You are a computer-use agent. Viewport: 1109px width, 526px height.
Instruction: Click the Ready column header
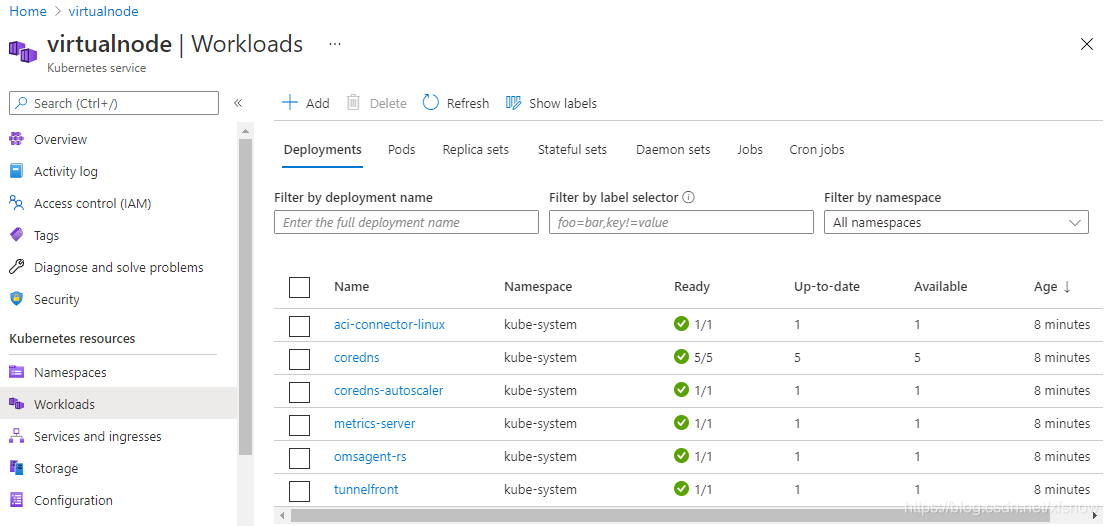point(692,286)
